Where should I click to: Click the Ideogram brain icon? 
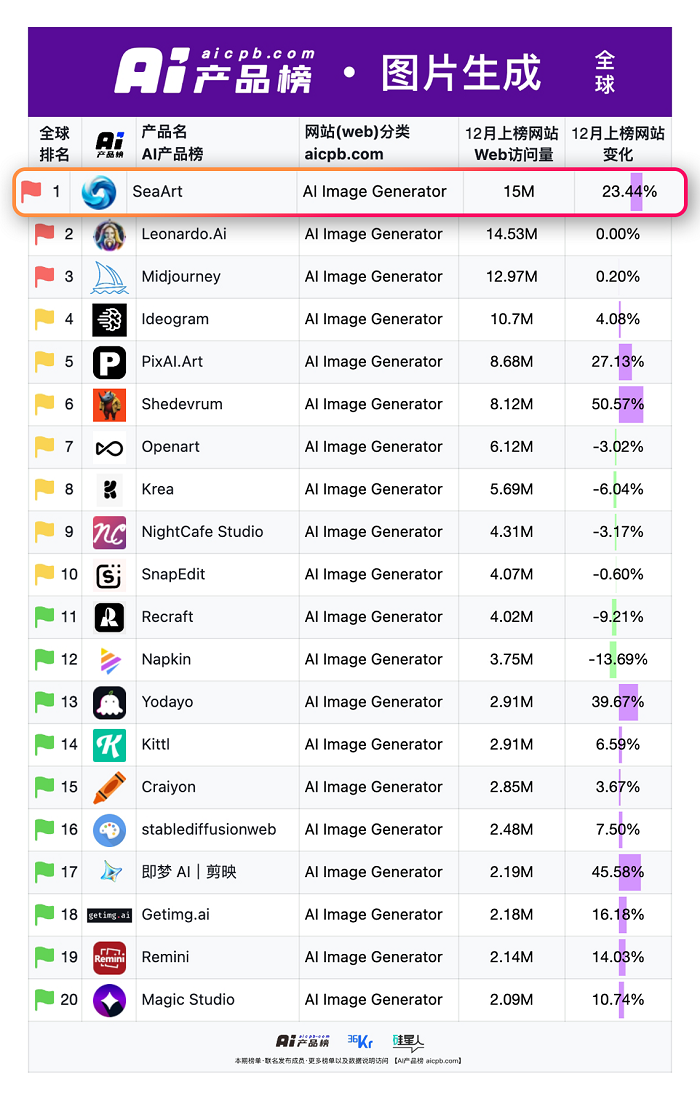(109, 320)
